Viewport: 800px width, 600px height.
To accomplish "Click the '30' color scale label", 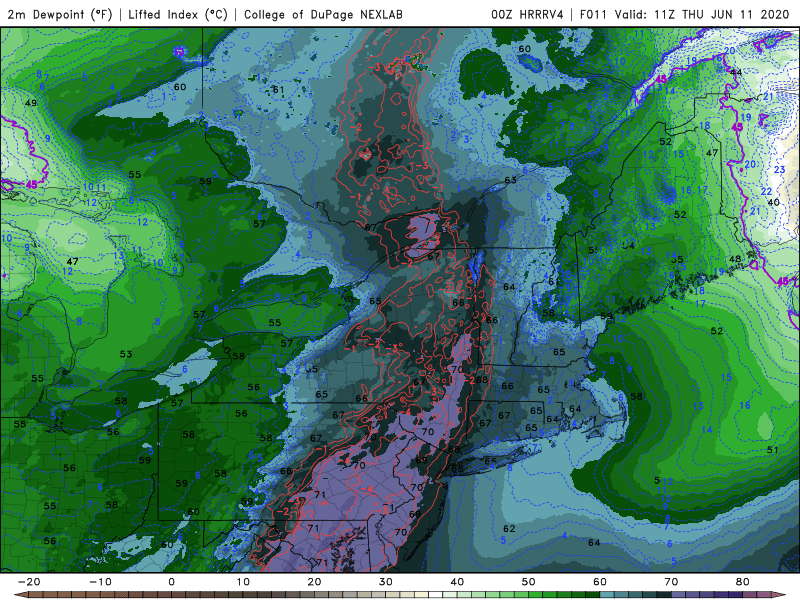I will (x=386, y=582).
